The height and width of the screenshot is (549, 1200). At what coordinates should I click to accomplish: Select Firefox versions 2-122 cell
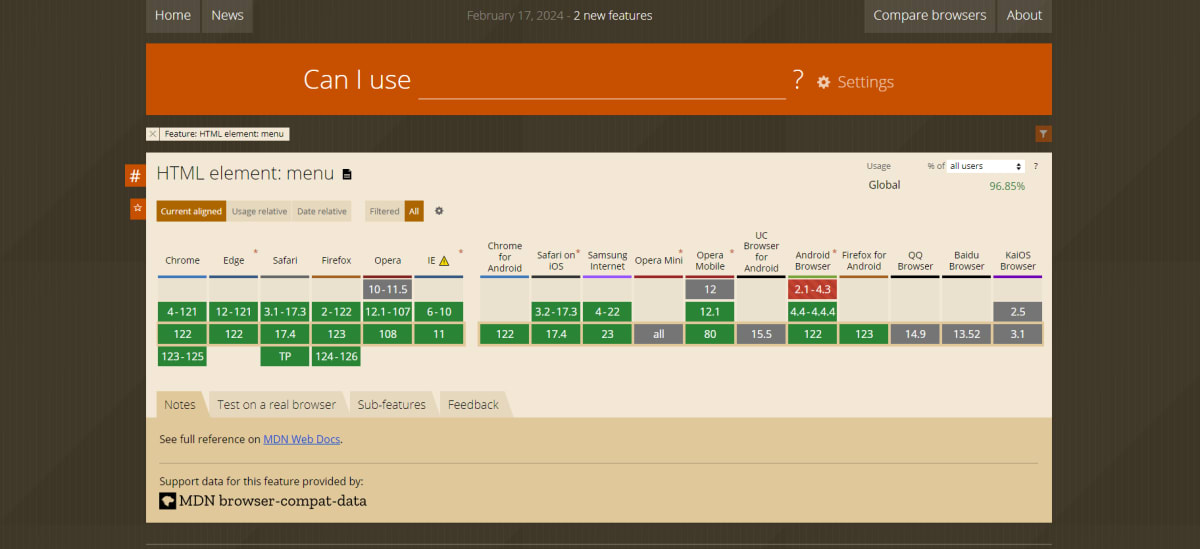(336, 312)
